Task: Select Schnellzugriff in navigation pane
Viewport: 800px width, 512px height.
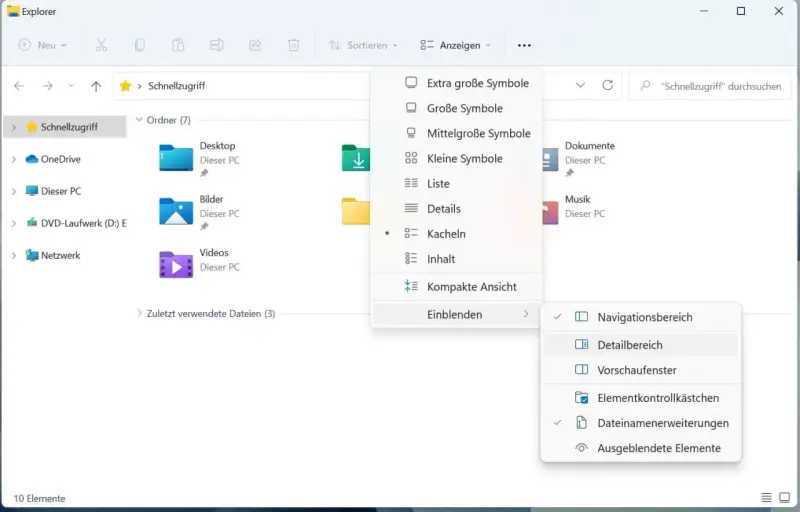Action: 65,127
